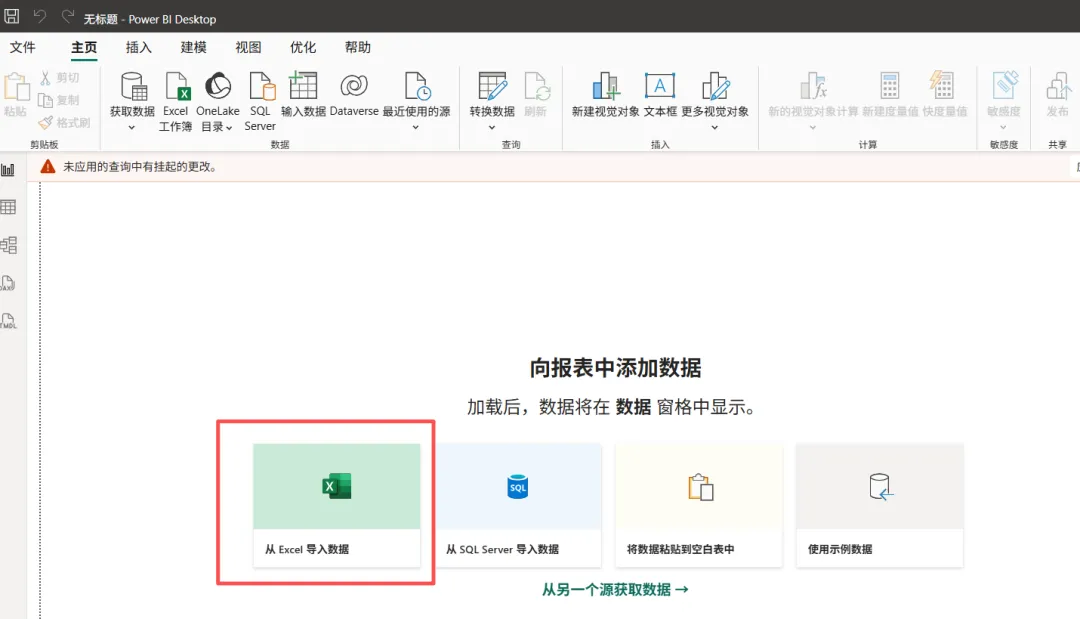Open 最近使用的源 icon
The width and height of the screenshot is (1080, 619).
[417, 87]
